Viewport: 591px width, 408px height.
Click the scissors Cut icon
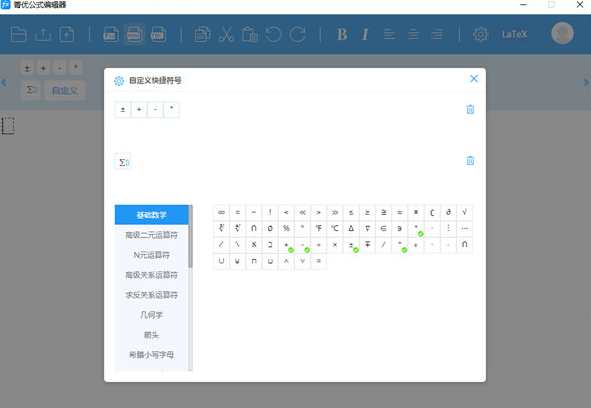[226, 35]
